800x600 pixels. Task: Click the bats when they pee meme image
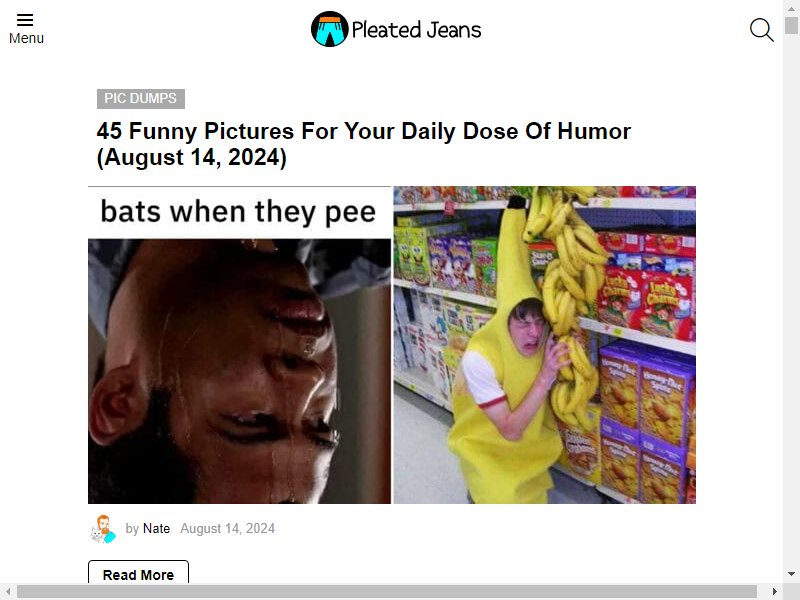[x=239, y=345]
